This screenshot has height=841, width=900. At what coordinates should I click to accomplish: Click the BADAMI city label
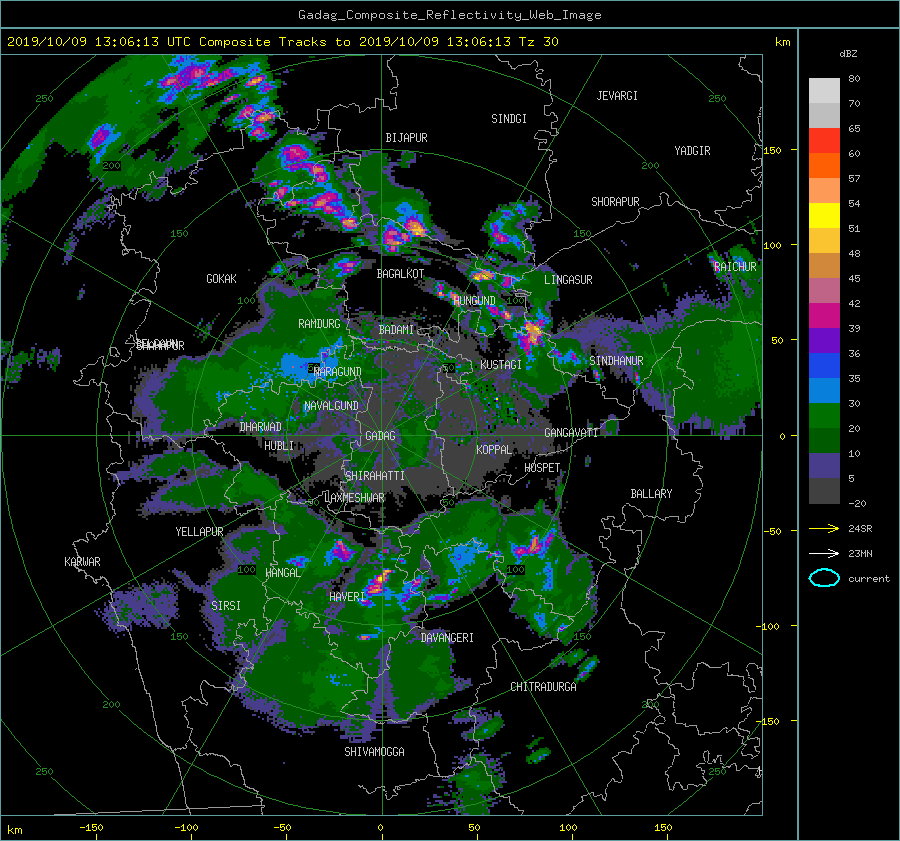click(x=396, y=330)
